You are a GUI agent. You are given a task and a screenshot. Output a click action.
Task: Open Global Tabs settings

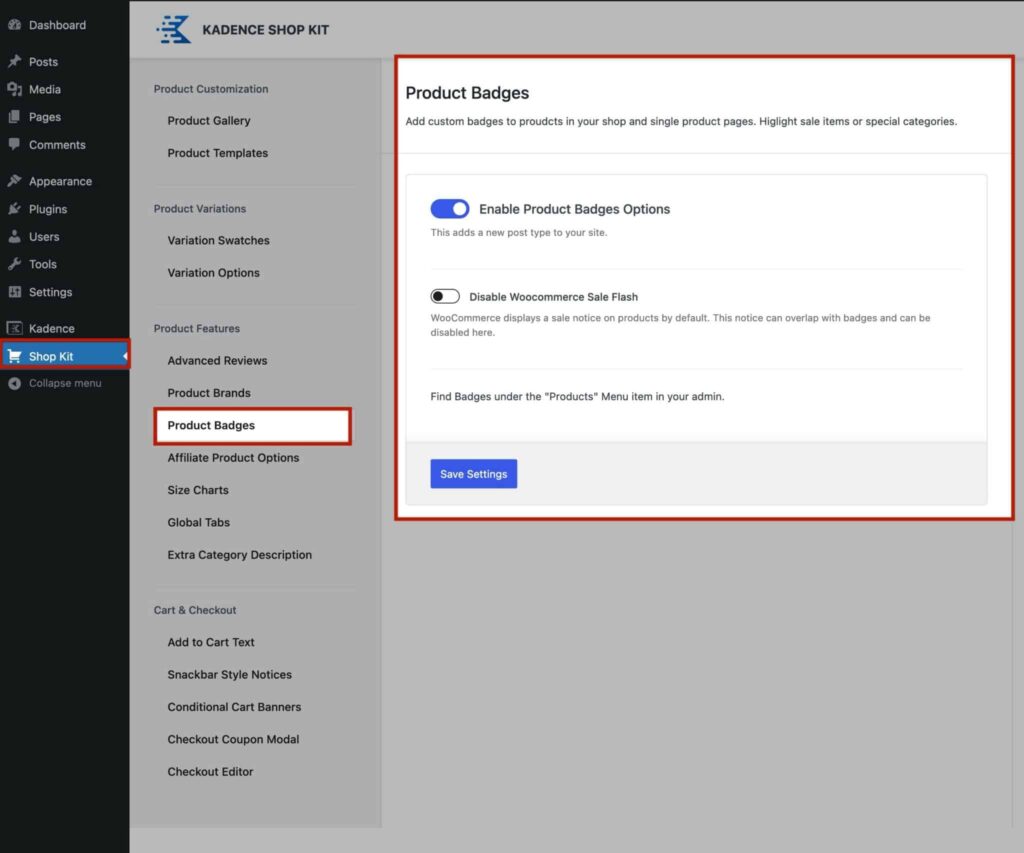199,523
